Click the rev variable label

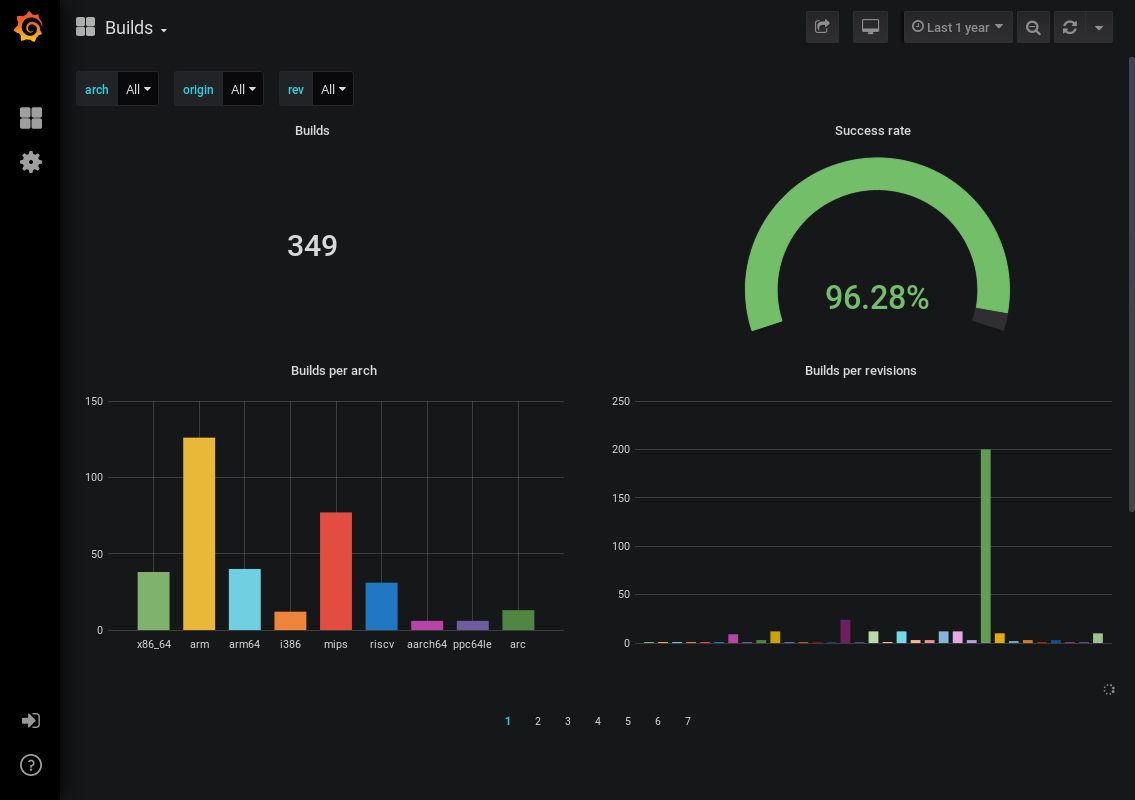(295, 89)
